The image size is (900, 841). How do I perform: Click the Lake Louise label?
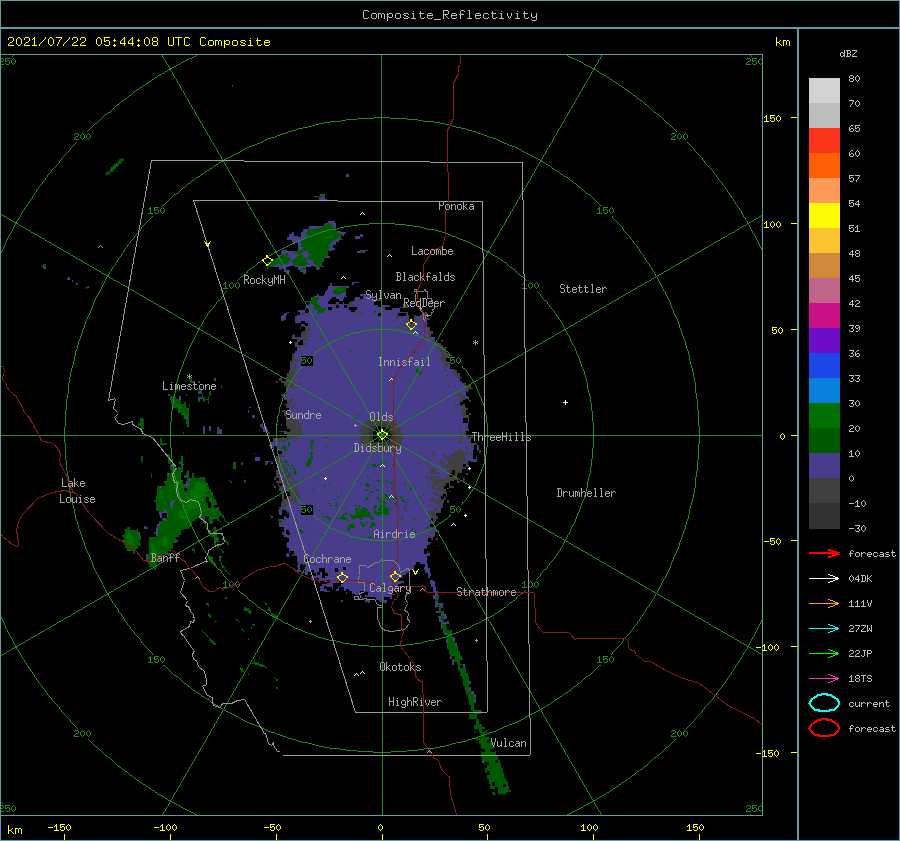[77, 491]
